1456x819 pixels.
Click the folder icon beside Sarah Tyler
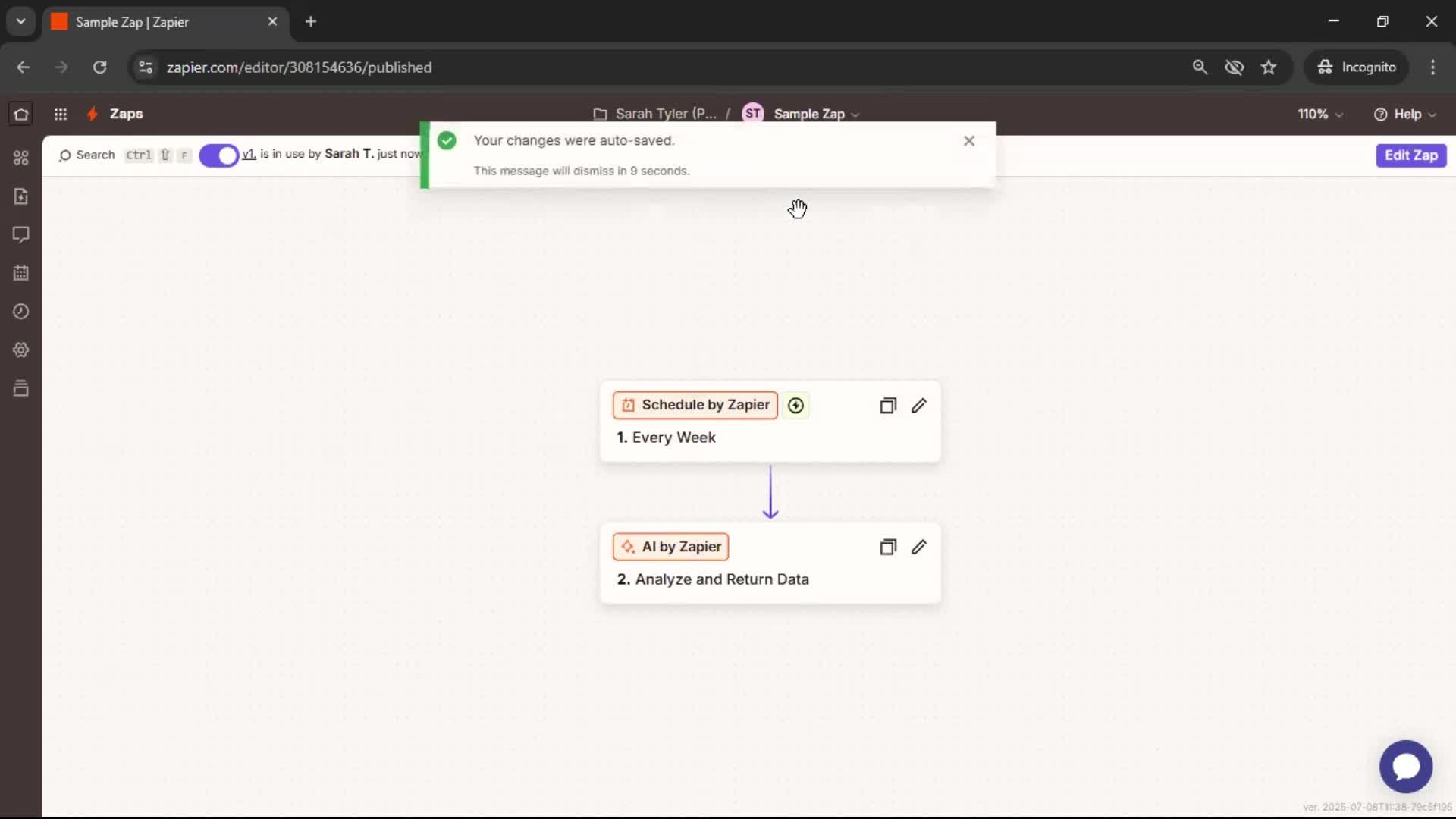click(x=600, y=114)
